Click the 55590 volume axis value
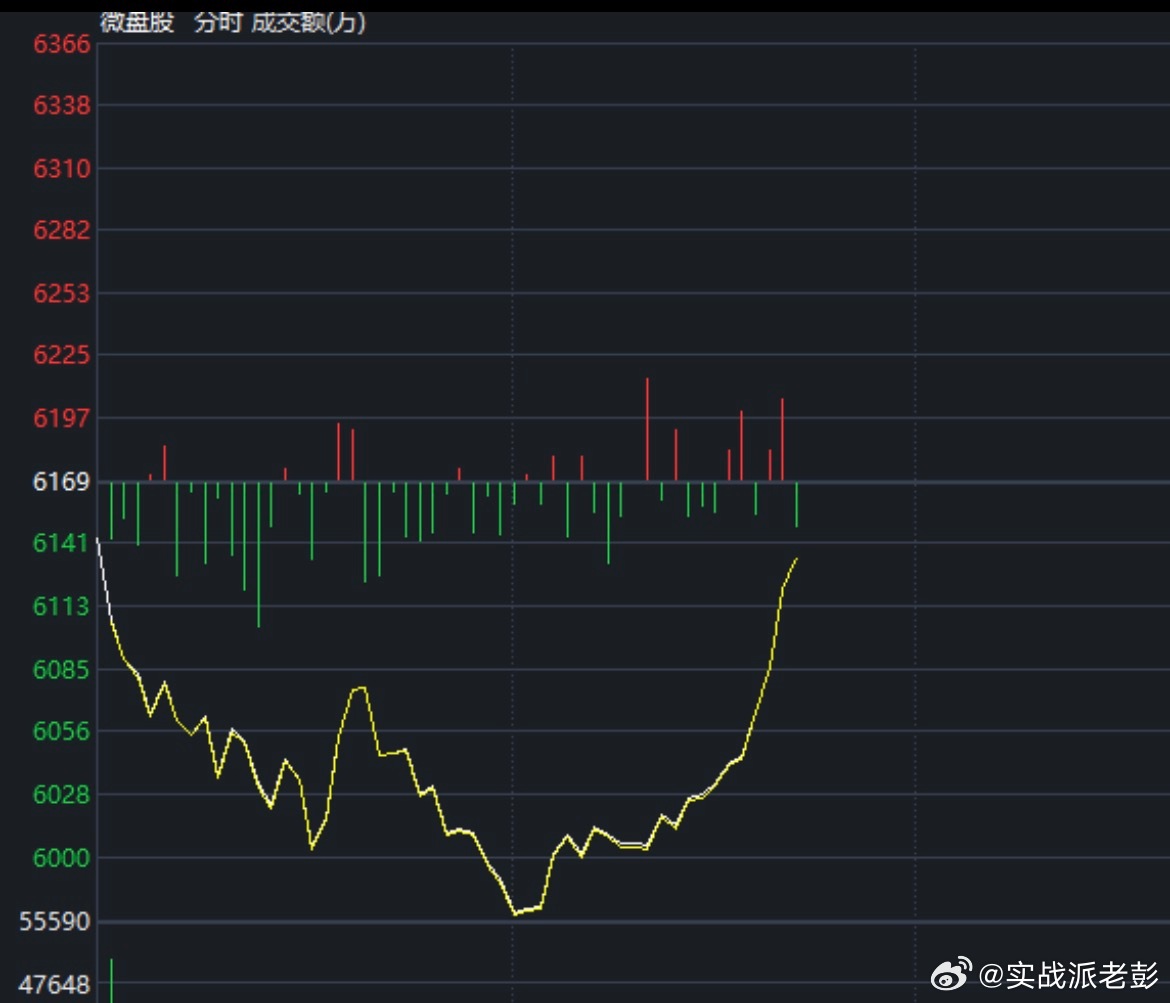 [55, 921]
